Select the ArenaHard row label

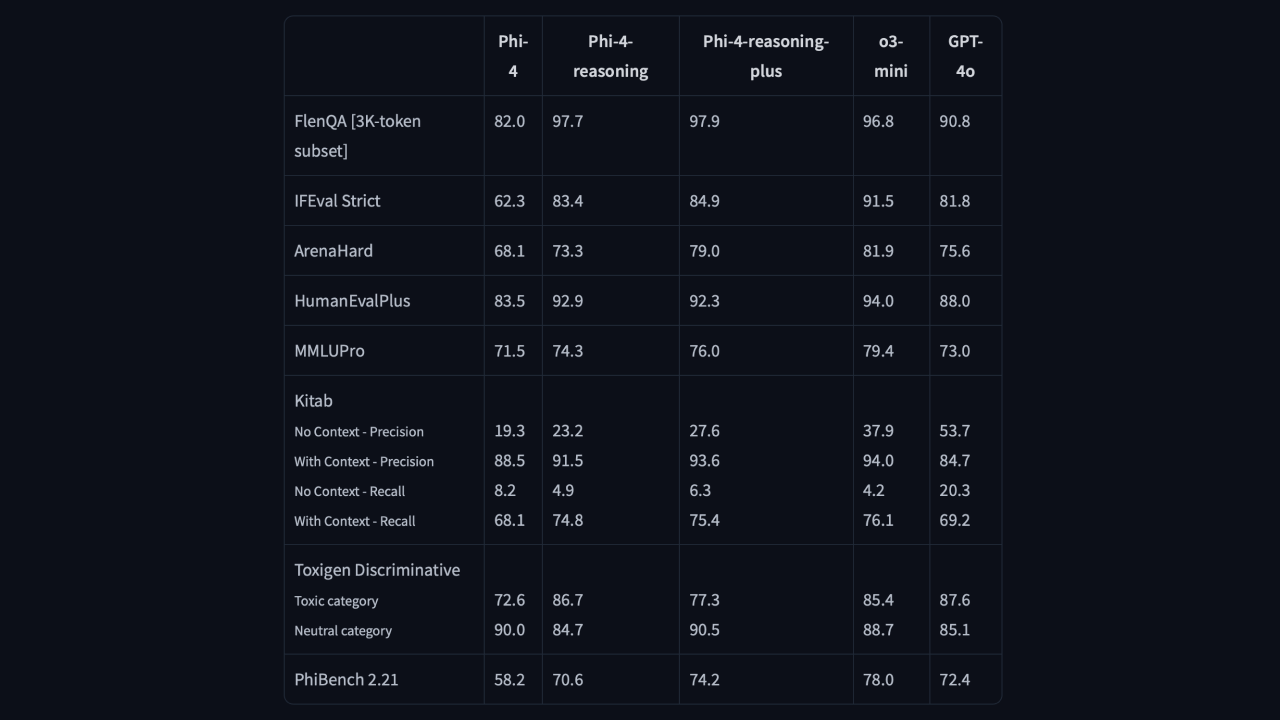tap(333, 251)
